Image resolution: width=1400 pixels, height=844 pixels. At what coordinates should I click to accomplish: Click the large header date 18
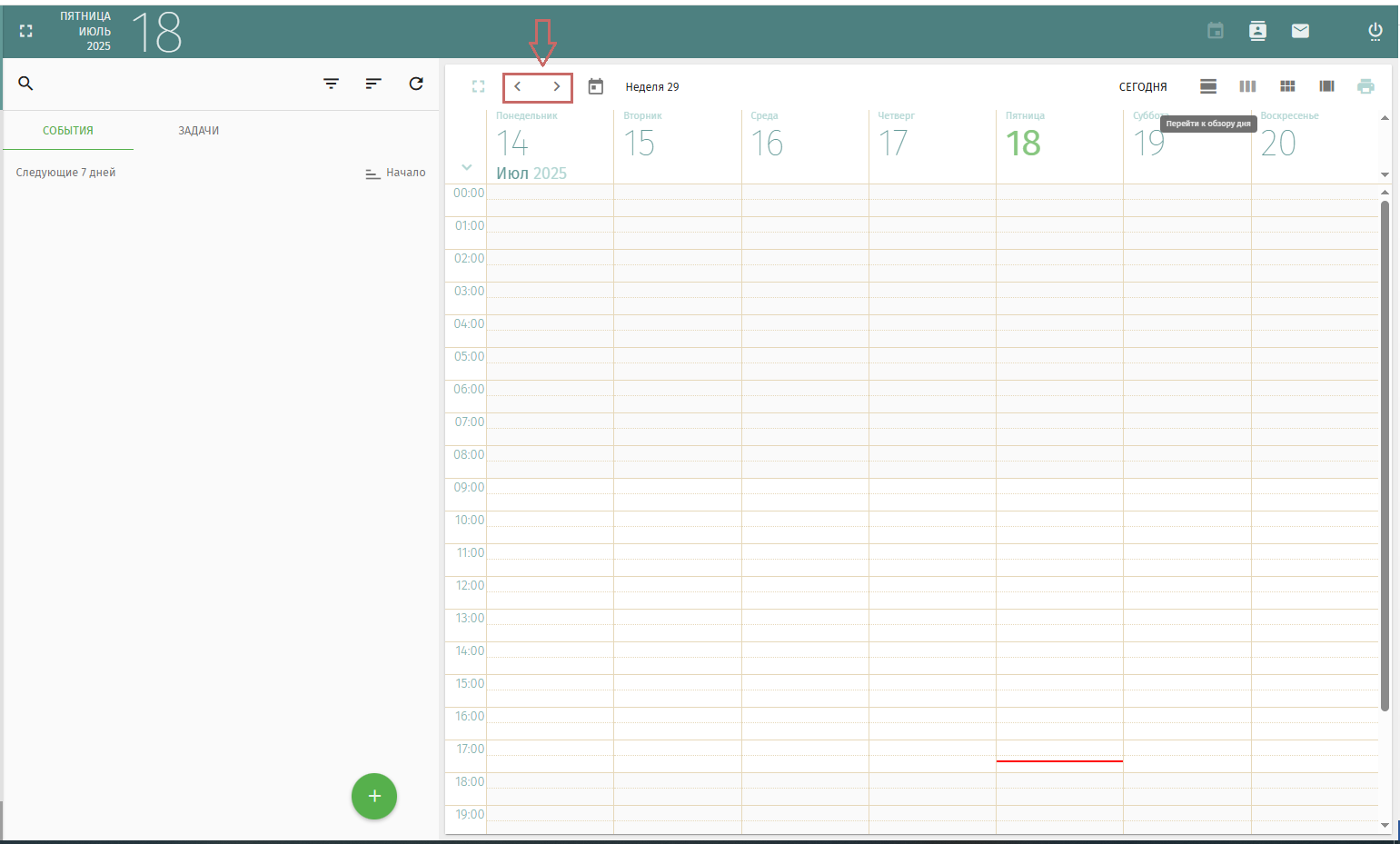click(157, 33)
